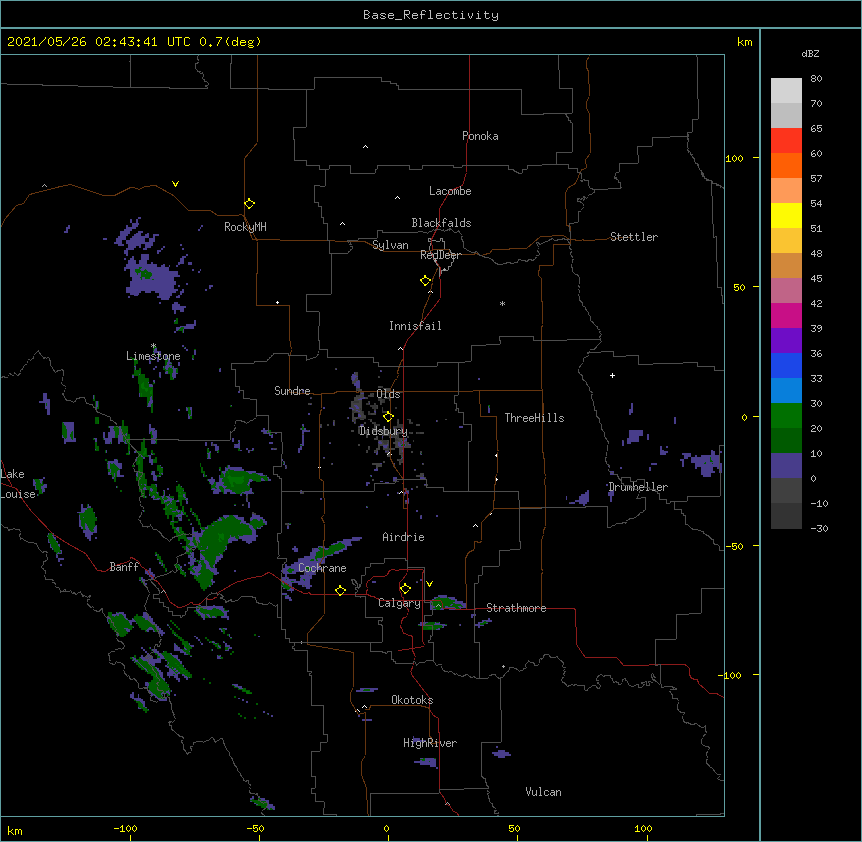
Task: Click the Sylvan label
Action: click(x=390, y=245)
